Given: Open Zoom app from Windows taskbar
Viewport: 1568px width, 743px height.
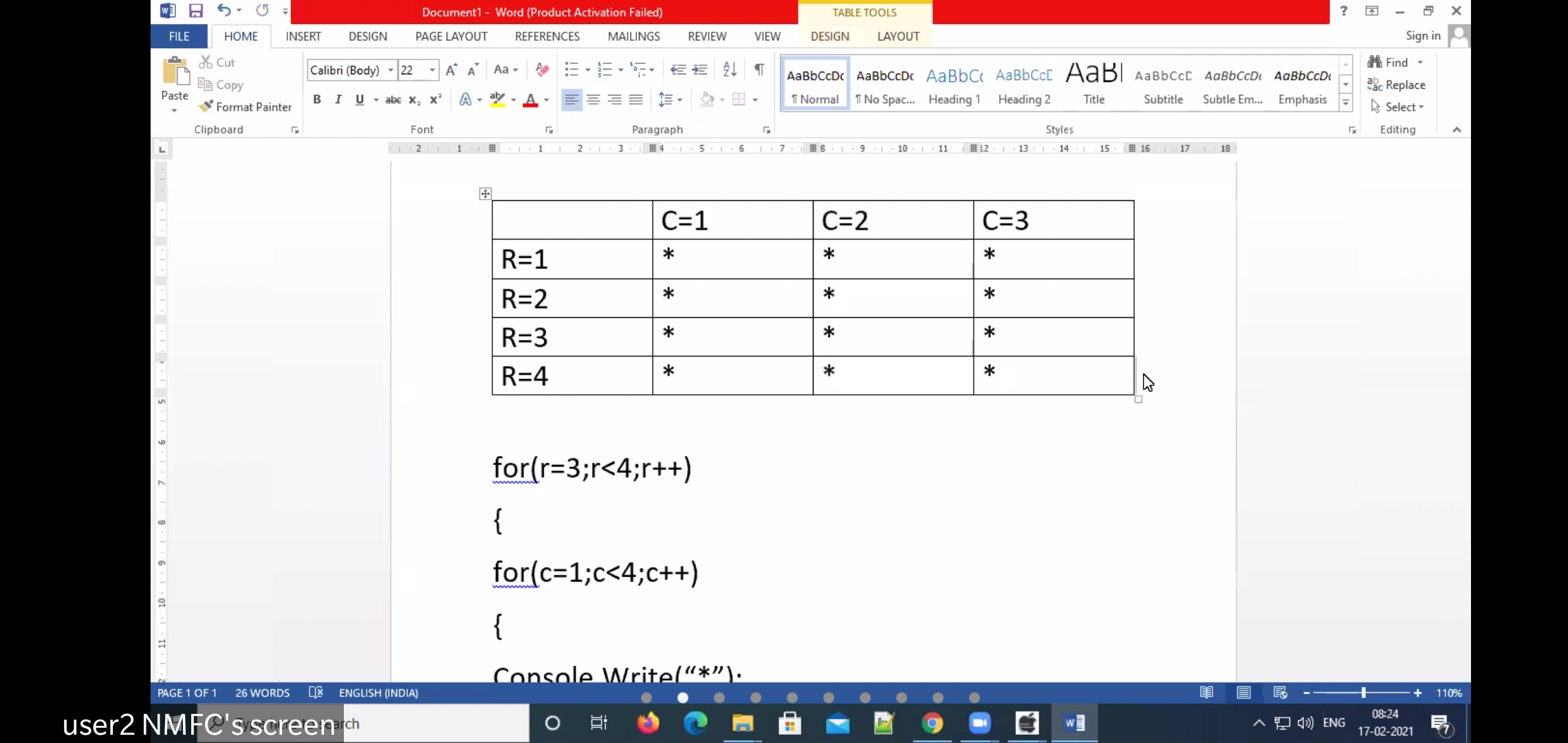Looking at the screenshot, I should (979, 723).
